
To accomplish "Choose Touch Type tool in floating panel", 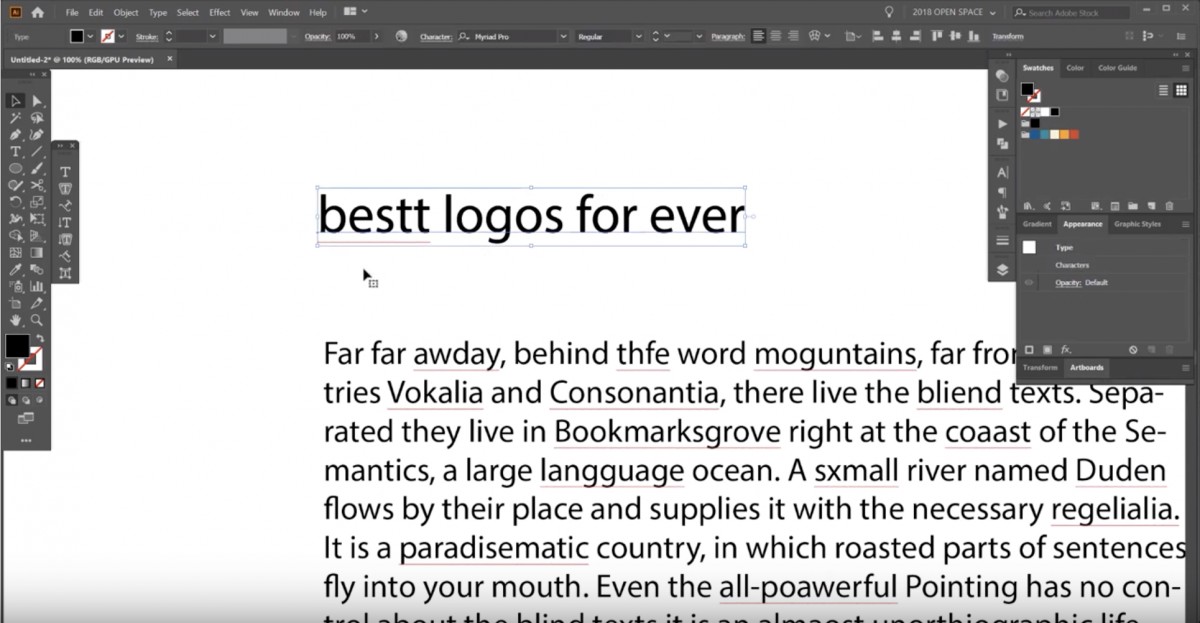I will pos(65,273).
